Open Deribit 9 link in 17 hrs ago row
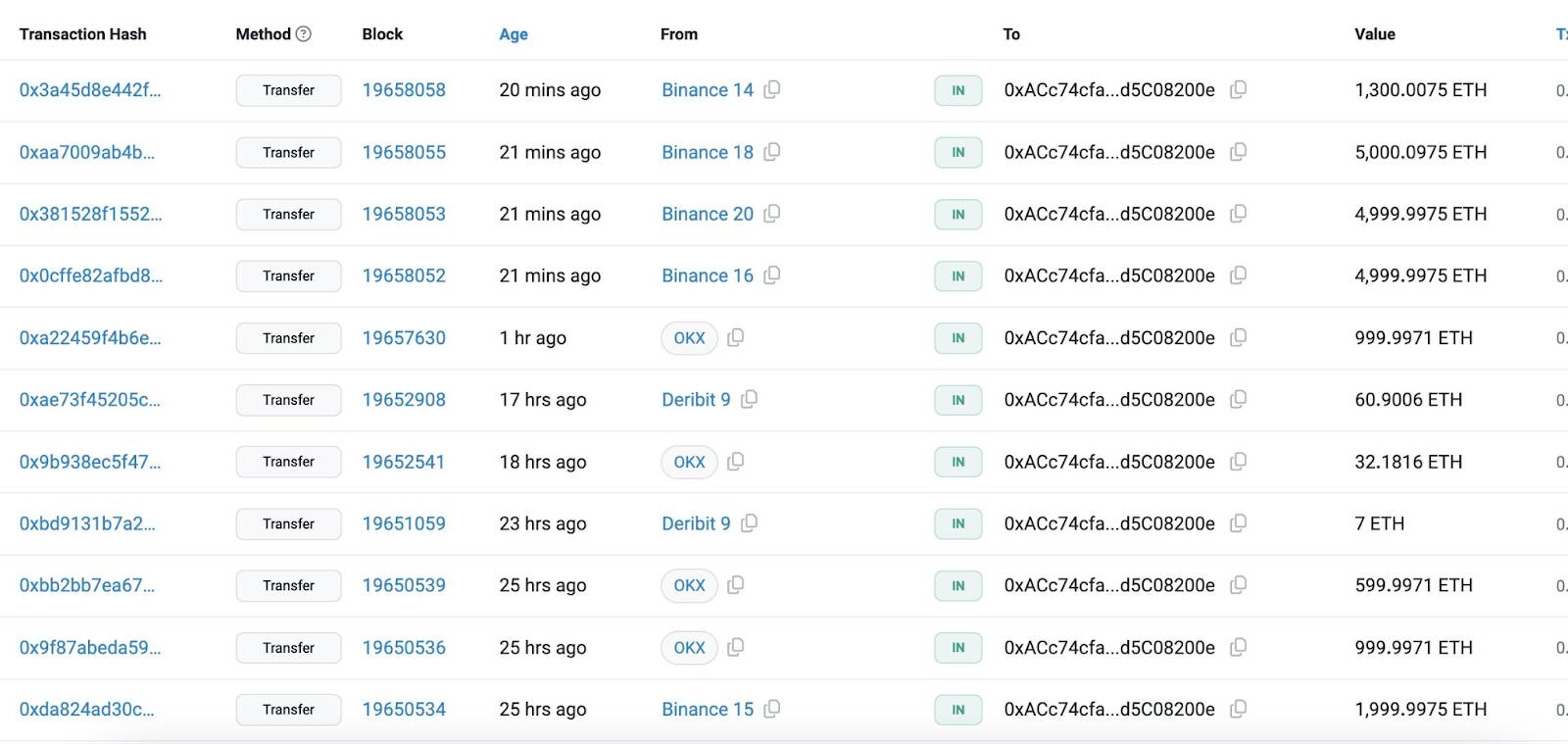 [696, 399]
